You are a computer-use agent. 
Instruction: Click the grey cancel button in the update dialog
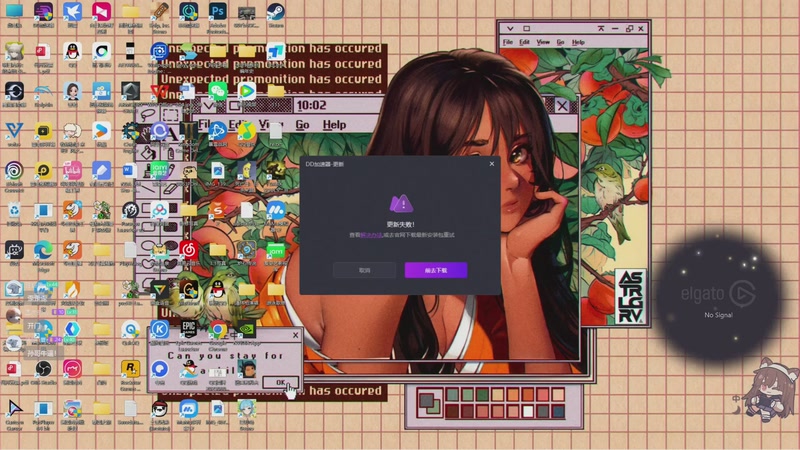[x=364, y=270]
